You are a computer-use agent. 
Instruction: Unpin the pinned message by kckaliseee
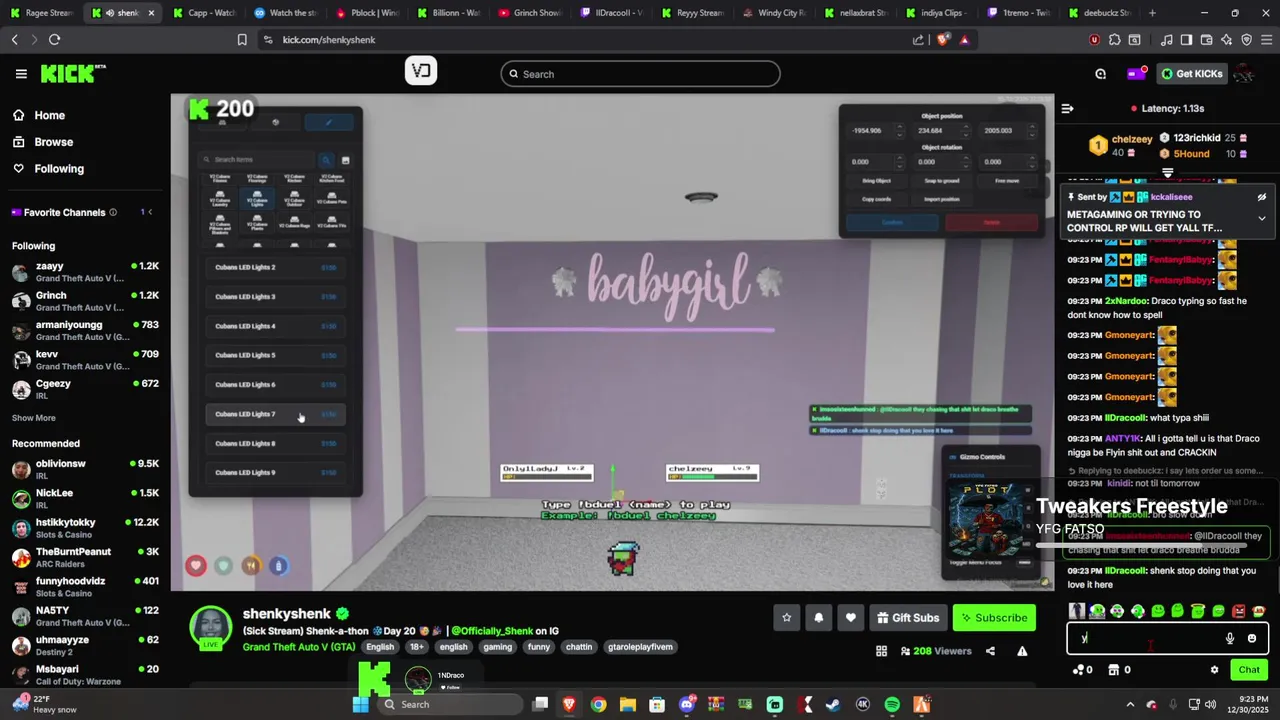(1262, 197)
